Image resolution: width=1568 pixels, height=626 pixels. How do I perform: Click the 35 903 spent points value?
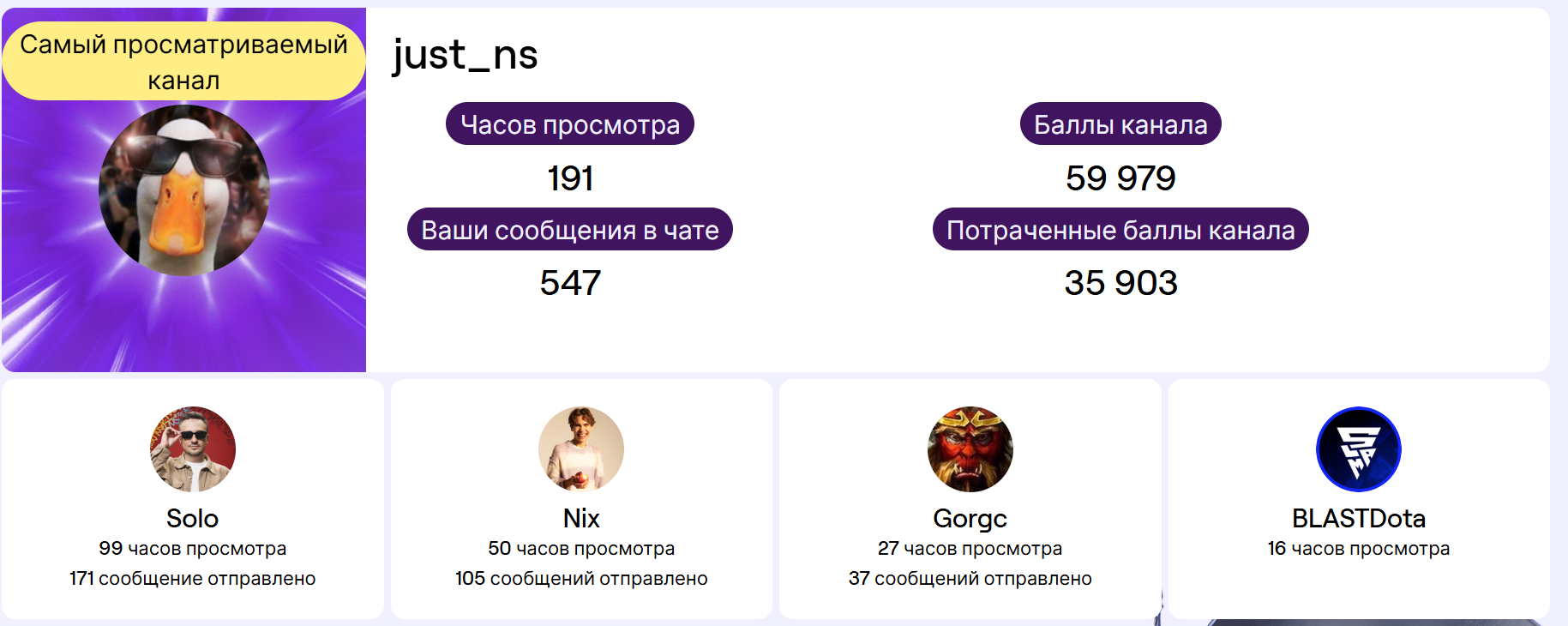pyautogui.click(x=1120, y=283)
